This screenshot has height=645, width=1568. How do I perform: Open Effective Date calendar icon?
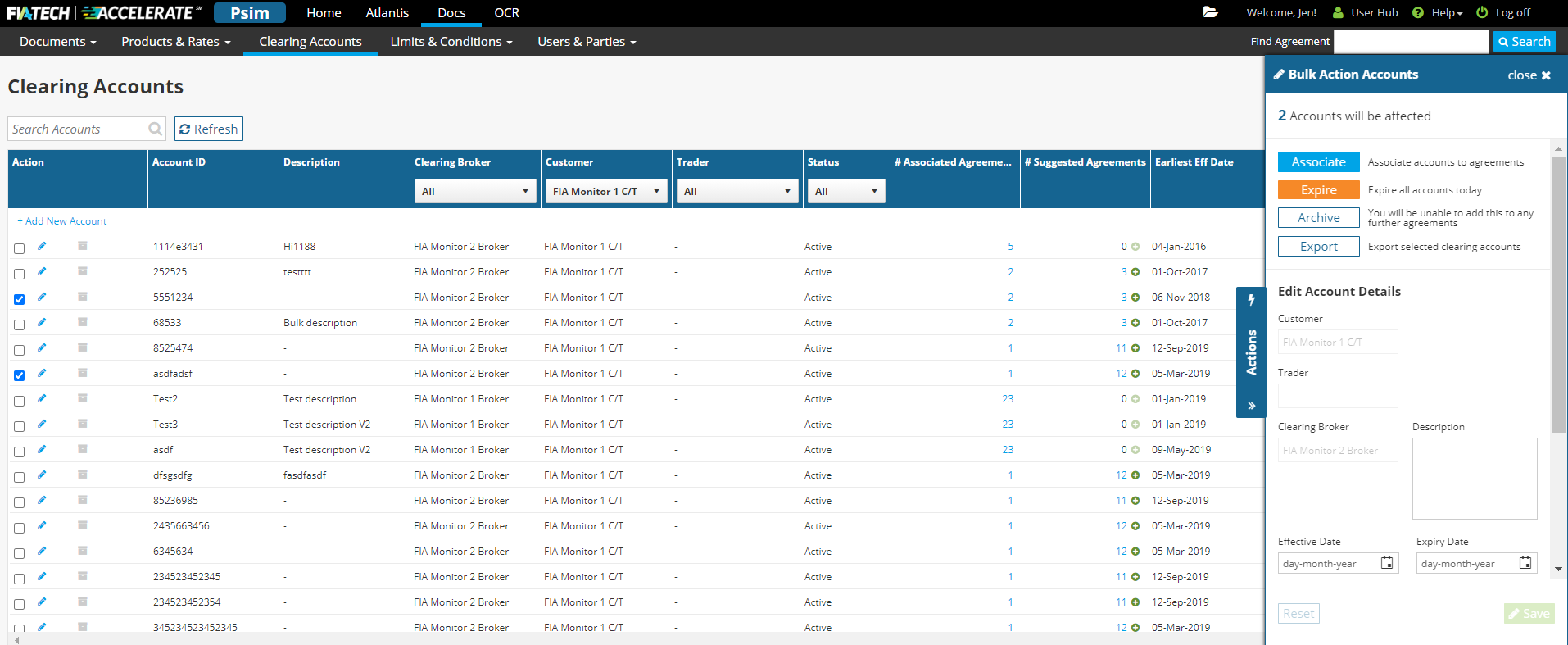pyautogui.click(x=1387, y=563)
